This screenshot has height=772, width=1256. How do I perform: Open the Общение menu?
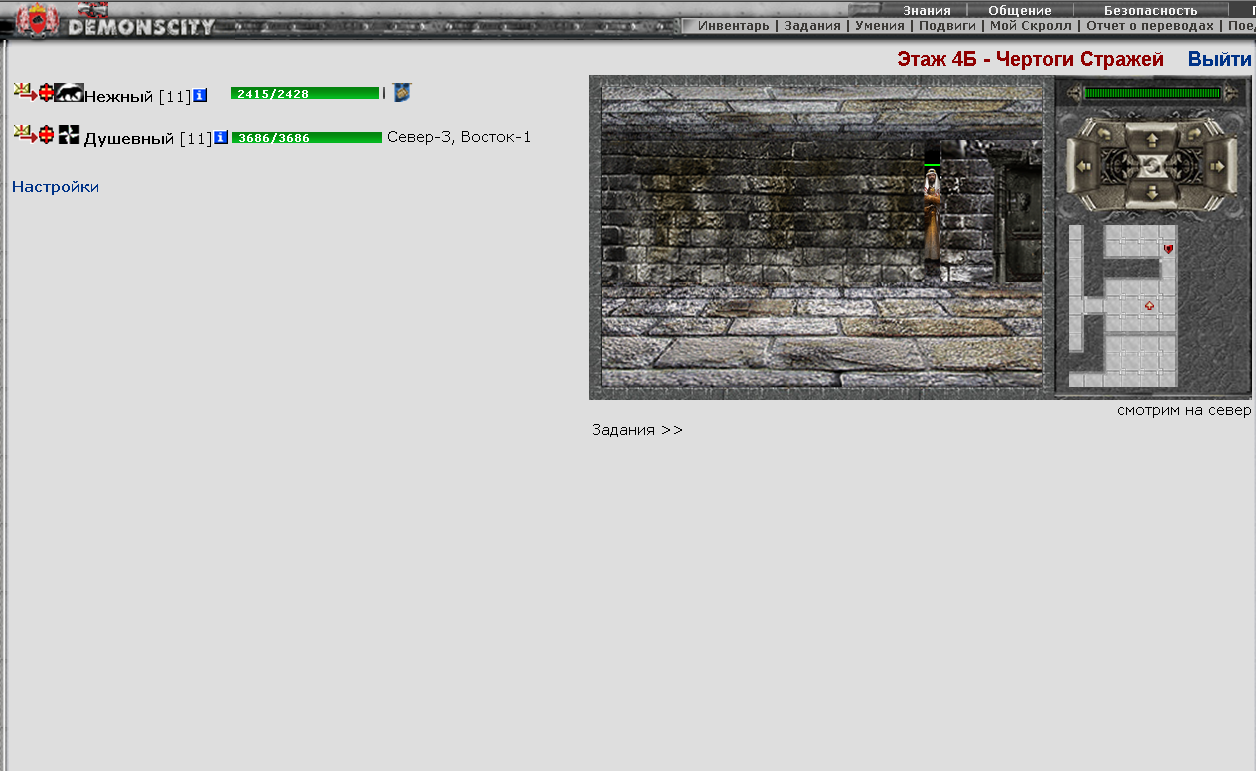(x=1020, y=10)
